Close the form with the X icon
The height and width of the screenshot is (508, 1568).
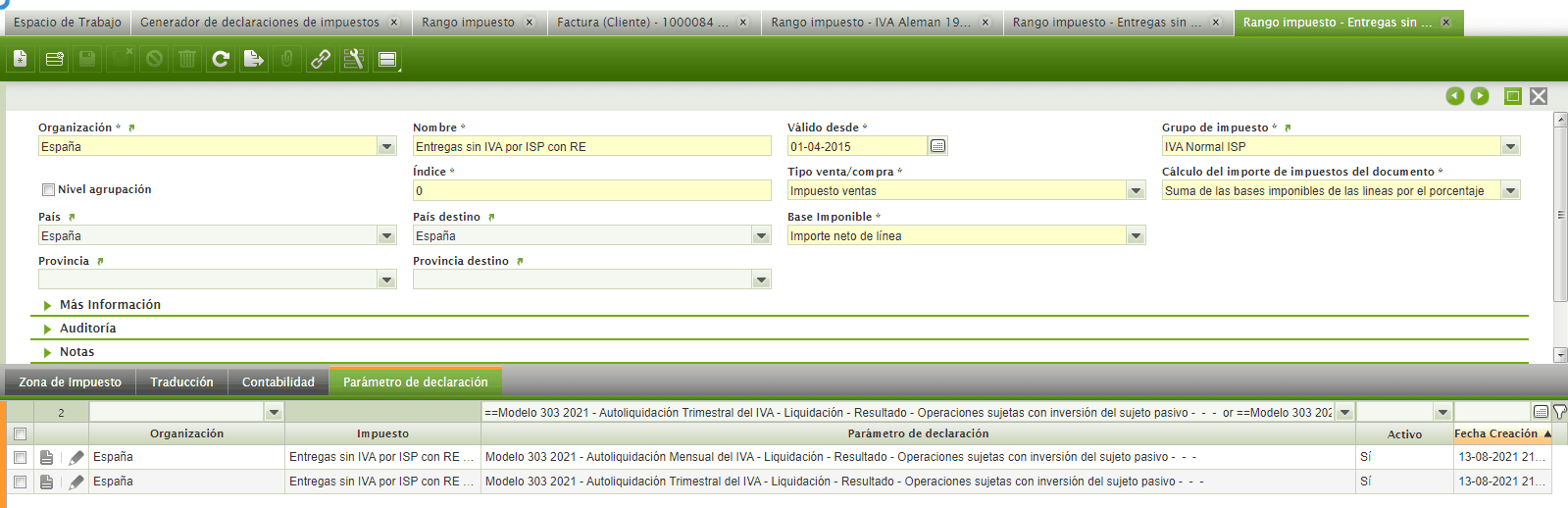(x=1539, y=96)
